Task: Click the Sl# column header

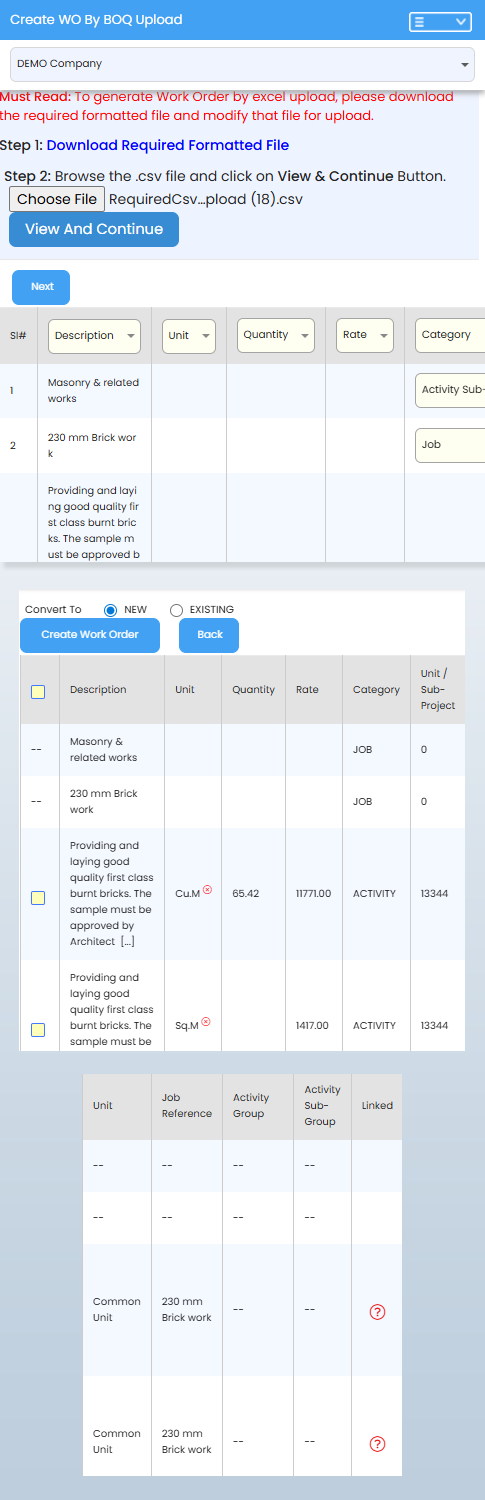Action: (19, 336)
